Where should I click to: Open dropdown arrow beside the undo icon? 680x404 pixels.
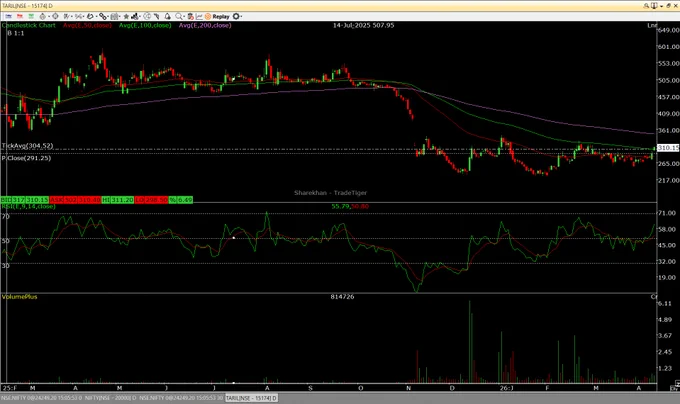point(95,16)
